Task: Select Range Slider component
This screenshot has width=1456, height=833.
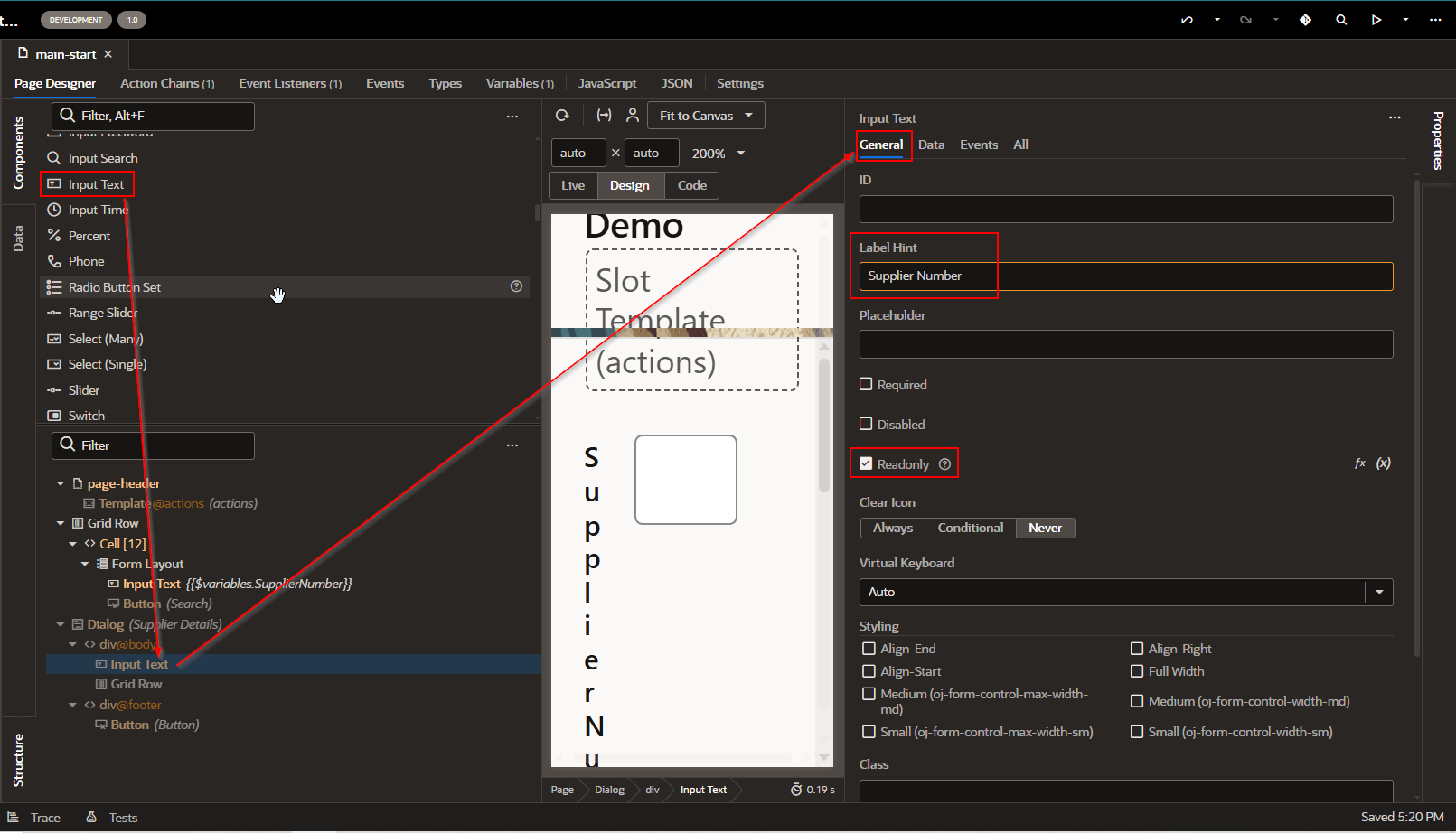Action: [103, 313]
